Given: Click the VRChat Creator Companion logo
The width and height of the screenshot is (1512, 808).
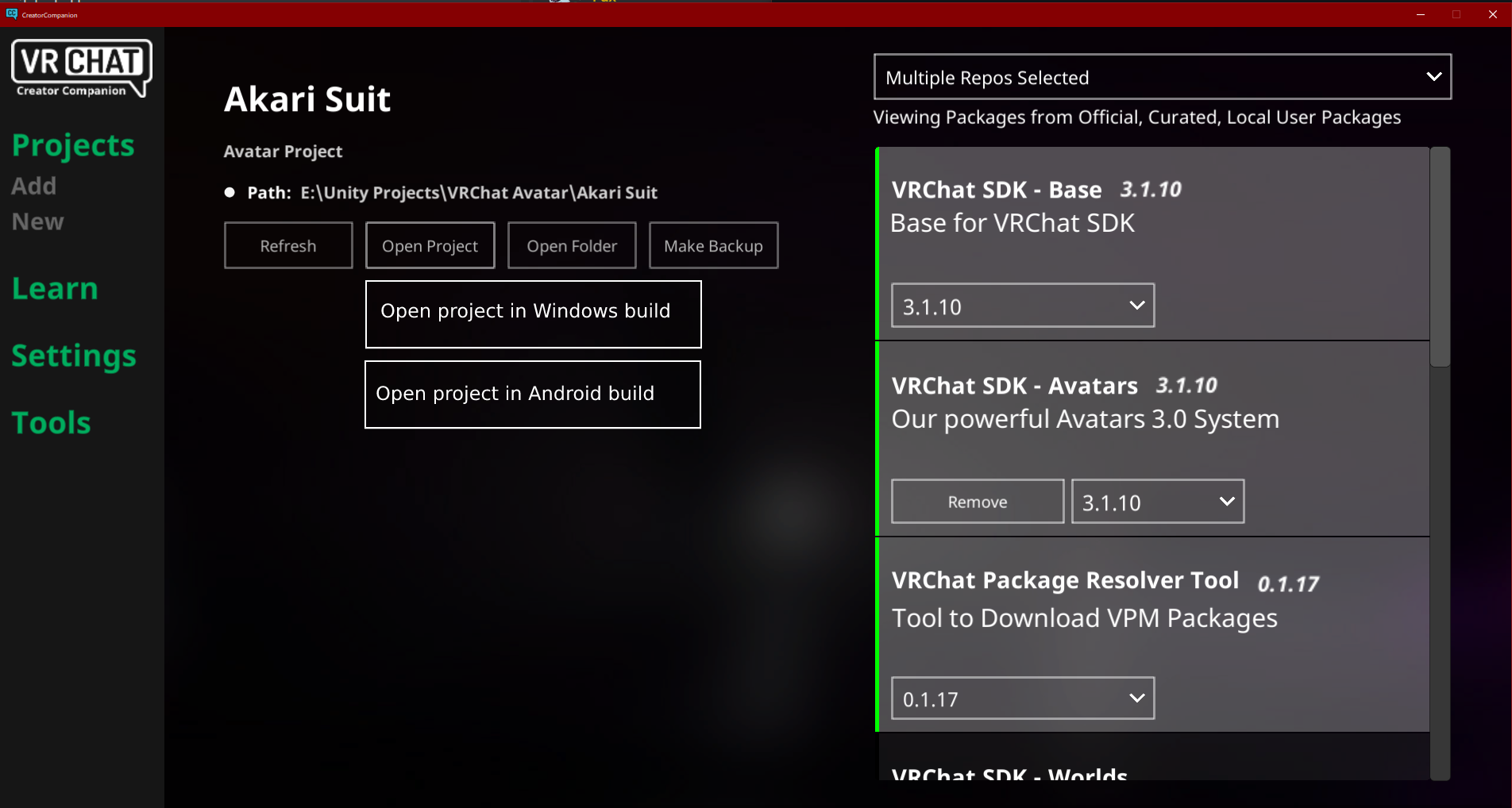Looking at the screenshot, I should [79, 68].
